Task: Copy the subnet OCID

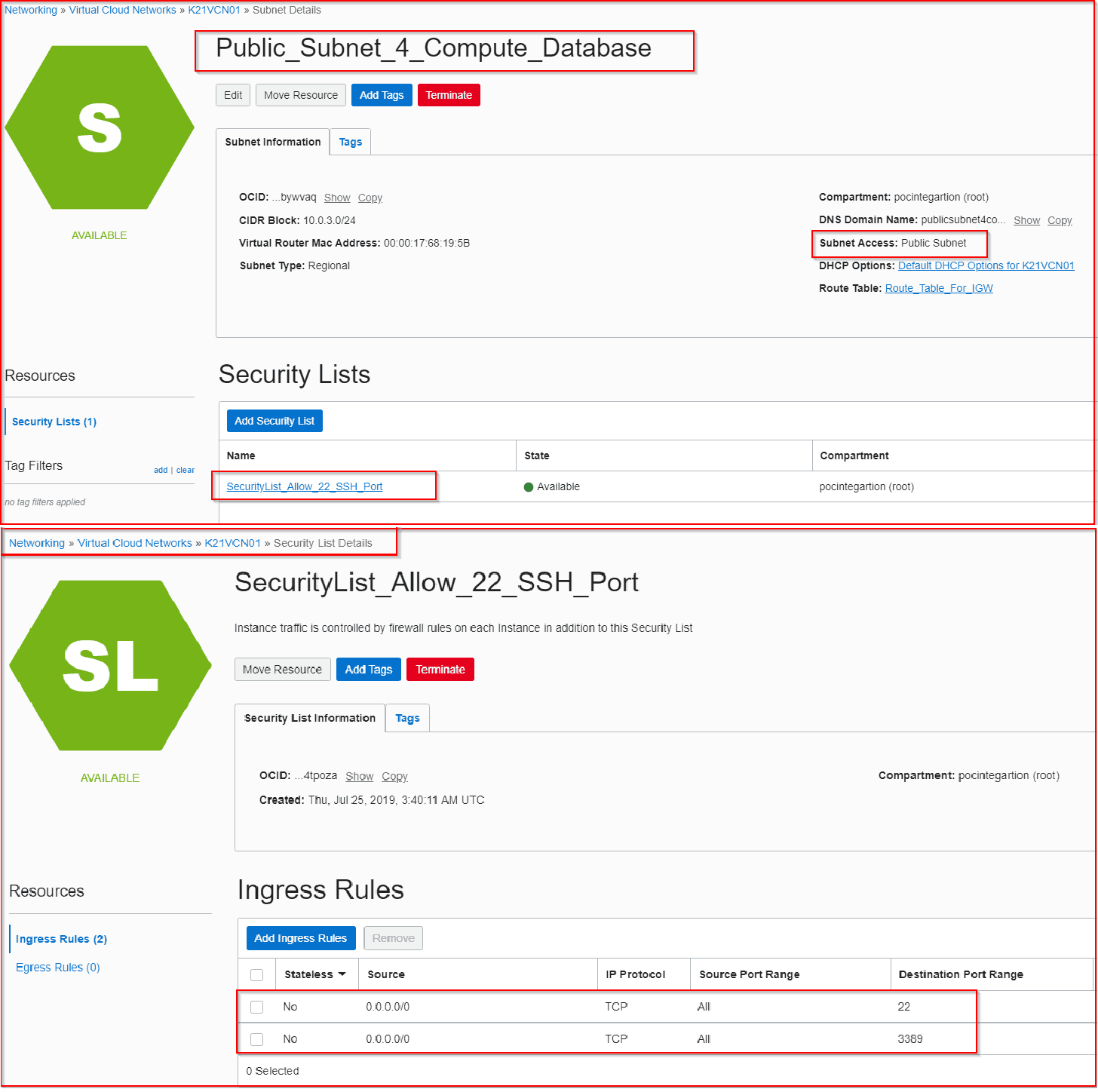Action: click(370, 197)
